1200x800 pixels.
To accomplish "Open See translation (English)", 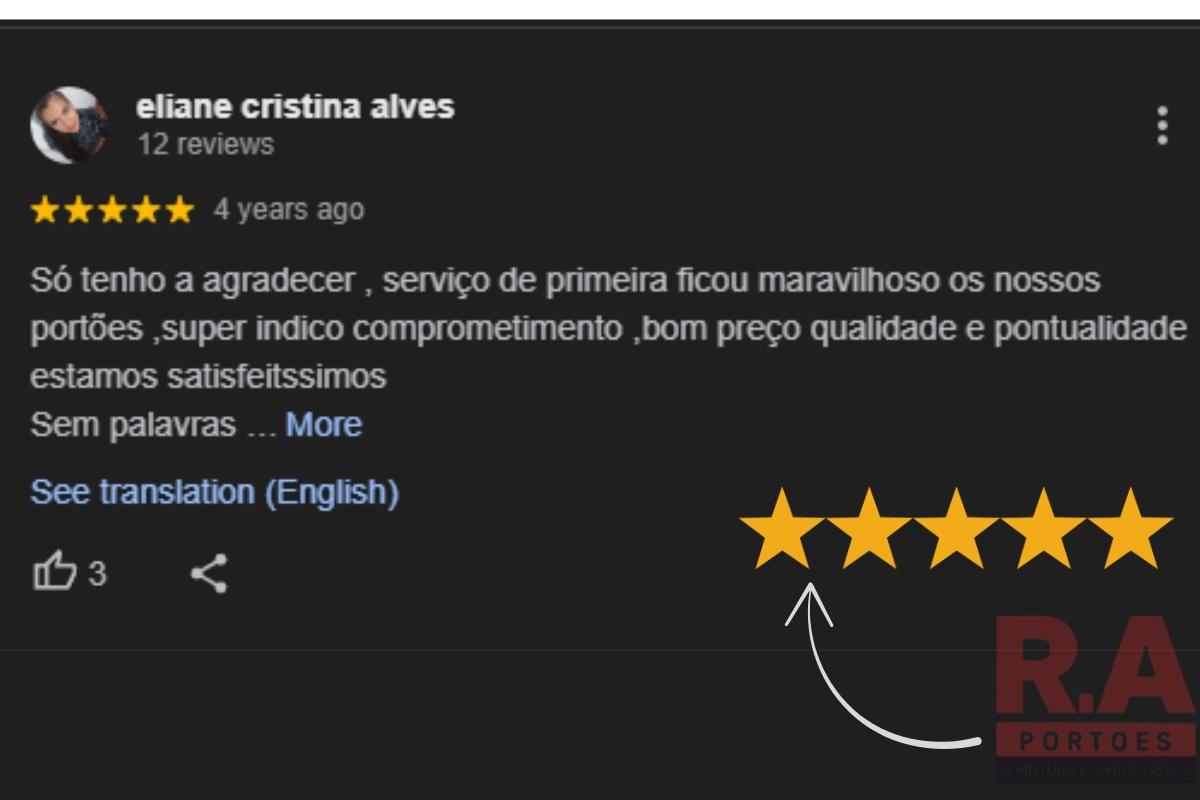I will pos(214,491).
